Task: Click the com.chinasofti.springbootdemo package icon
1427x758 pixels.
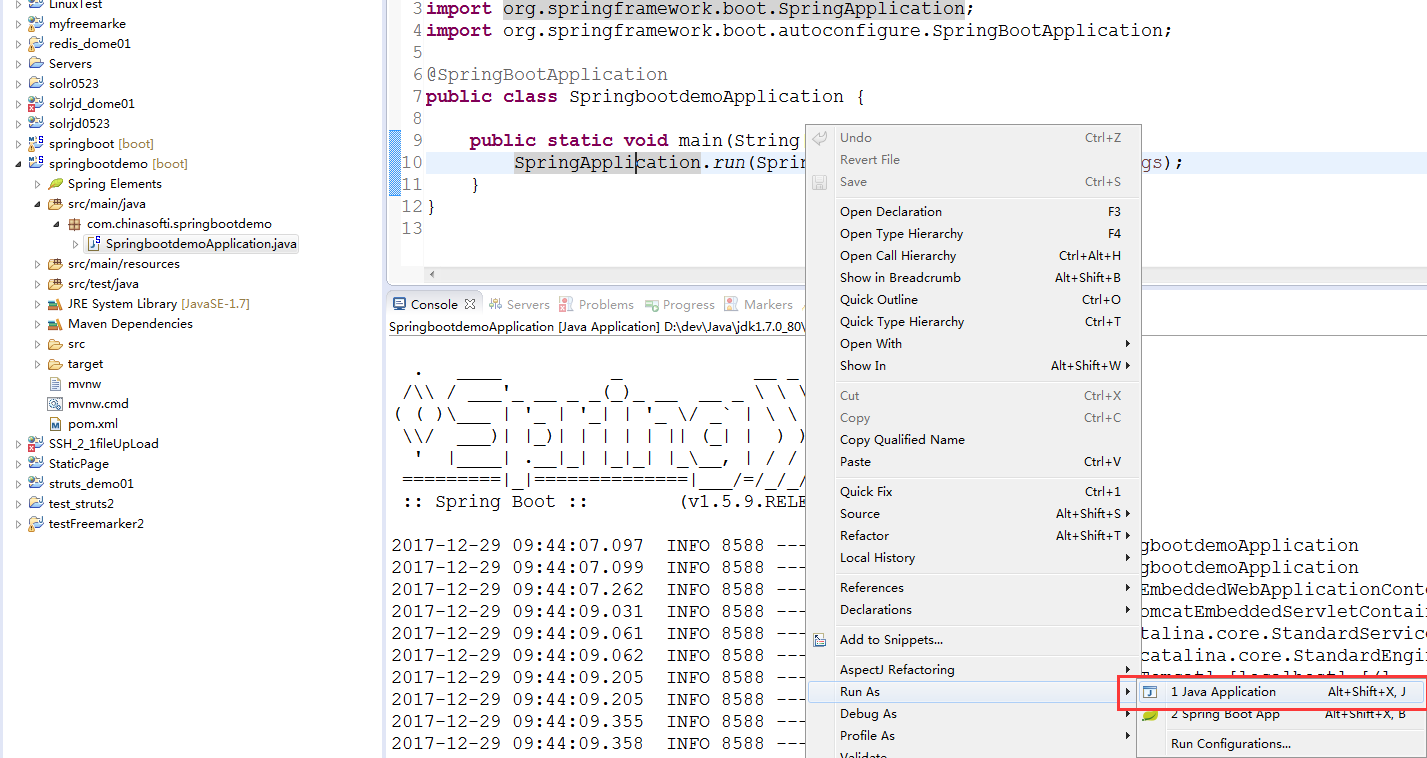Action: pos(74,224)
